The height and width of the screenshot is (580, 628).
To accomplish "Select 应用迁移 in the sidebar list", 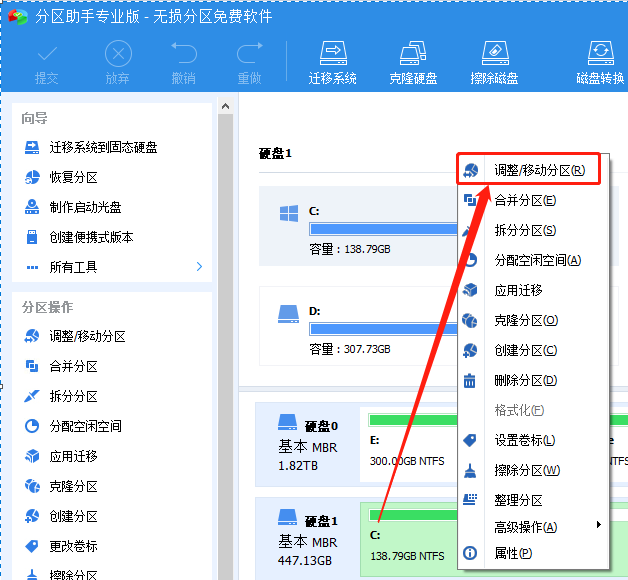I will [61, 456].
